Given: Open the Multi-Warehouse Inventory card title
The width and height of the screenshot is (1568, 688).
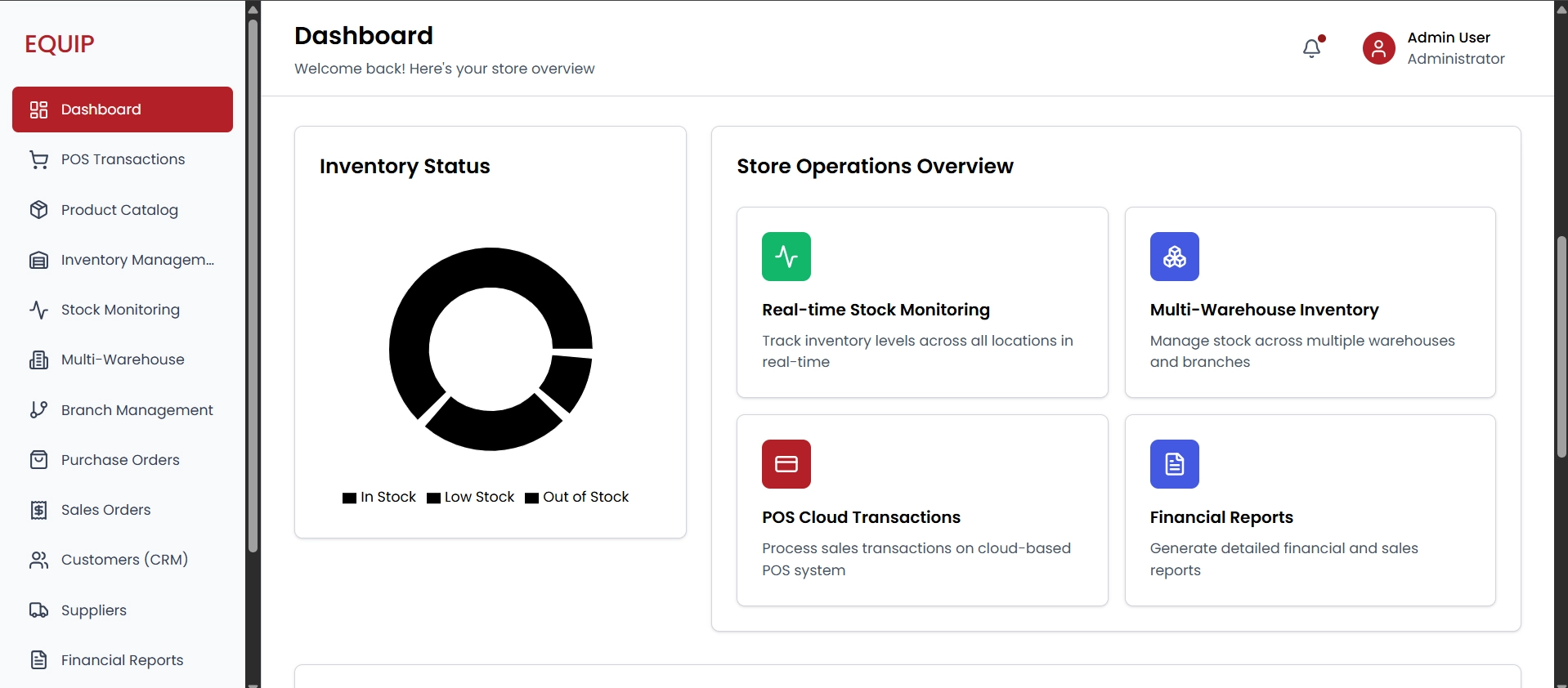Looking at the screenshot, I should (1264, 310).
